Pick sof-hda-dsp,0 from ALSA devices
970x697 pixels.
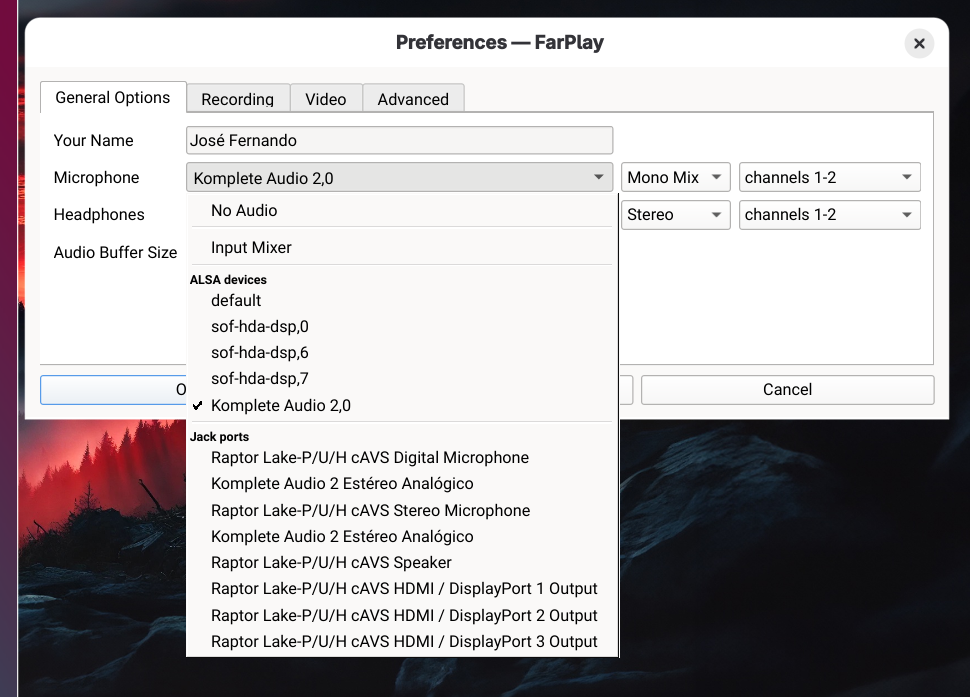tap(260, 326)
